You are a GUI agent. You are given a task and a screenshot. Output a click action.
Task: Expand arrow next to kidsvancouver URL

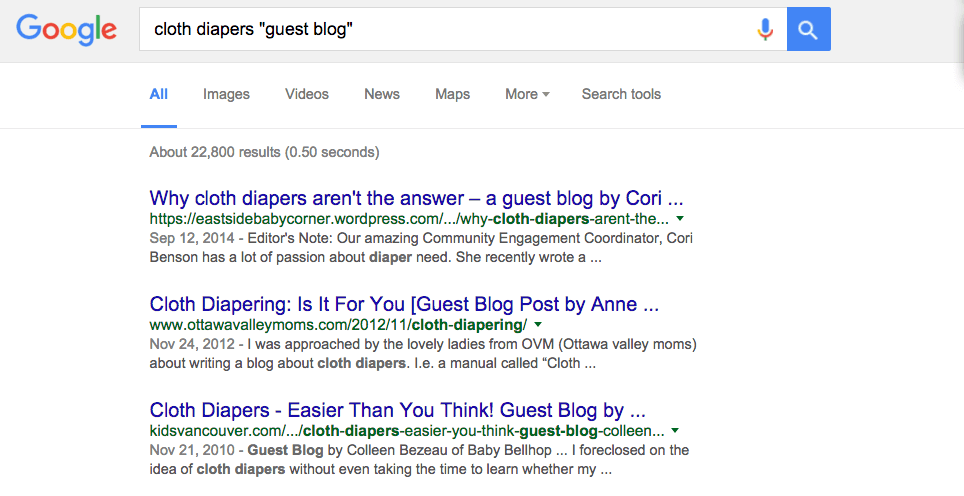tap(675, 431)
